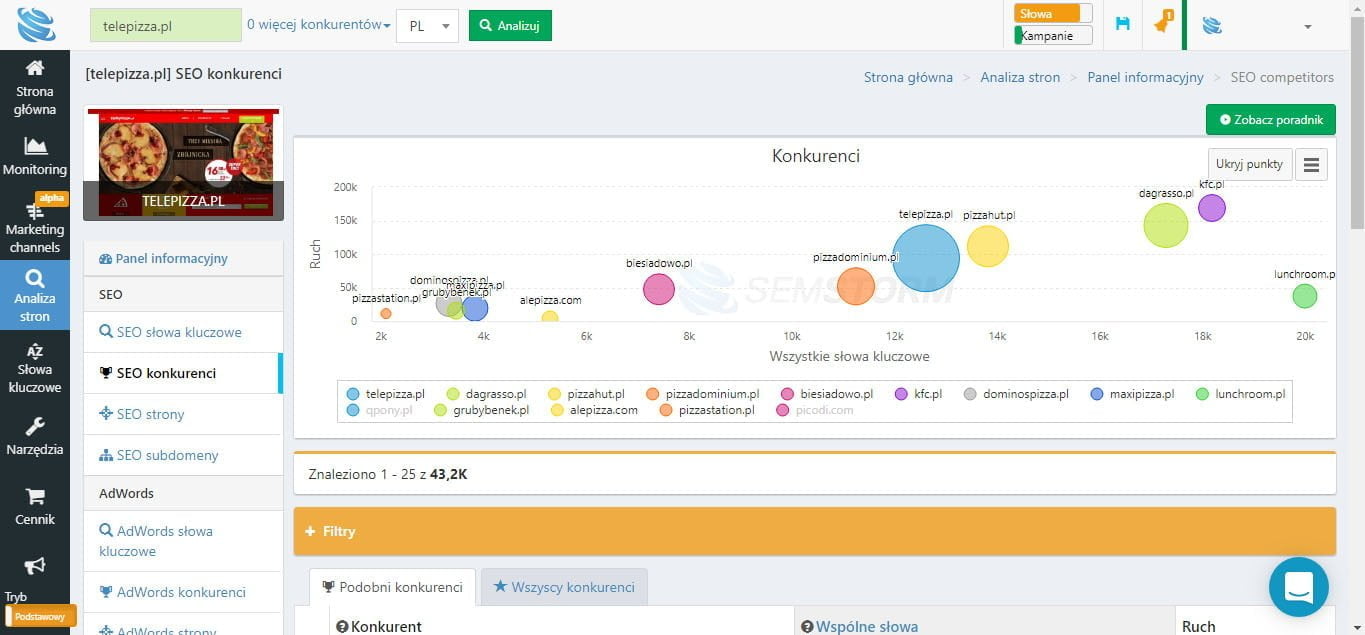
Task: Expand the więcej konkurentów dropdown
Action: (x=318, y=25)
